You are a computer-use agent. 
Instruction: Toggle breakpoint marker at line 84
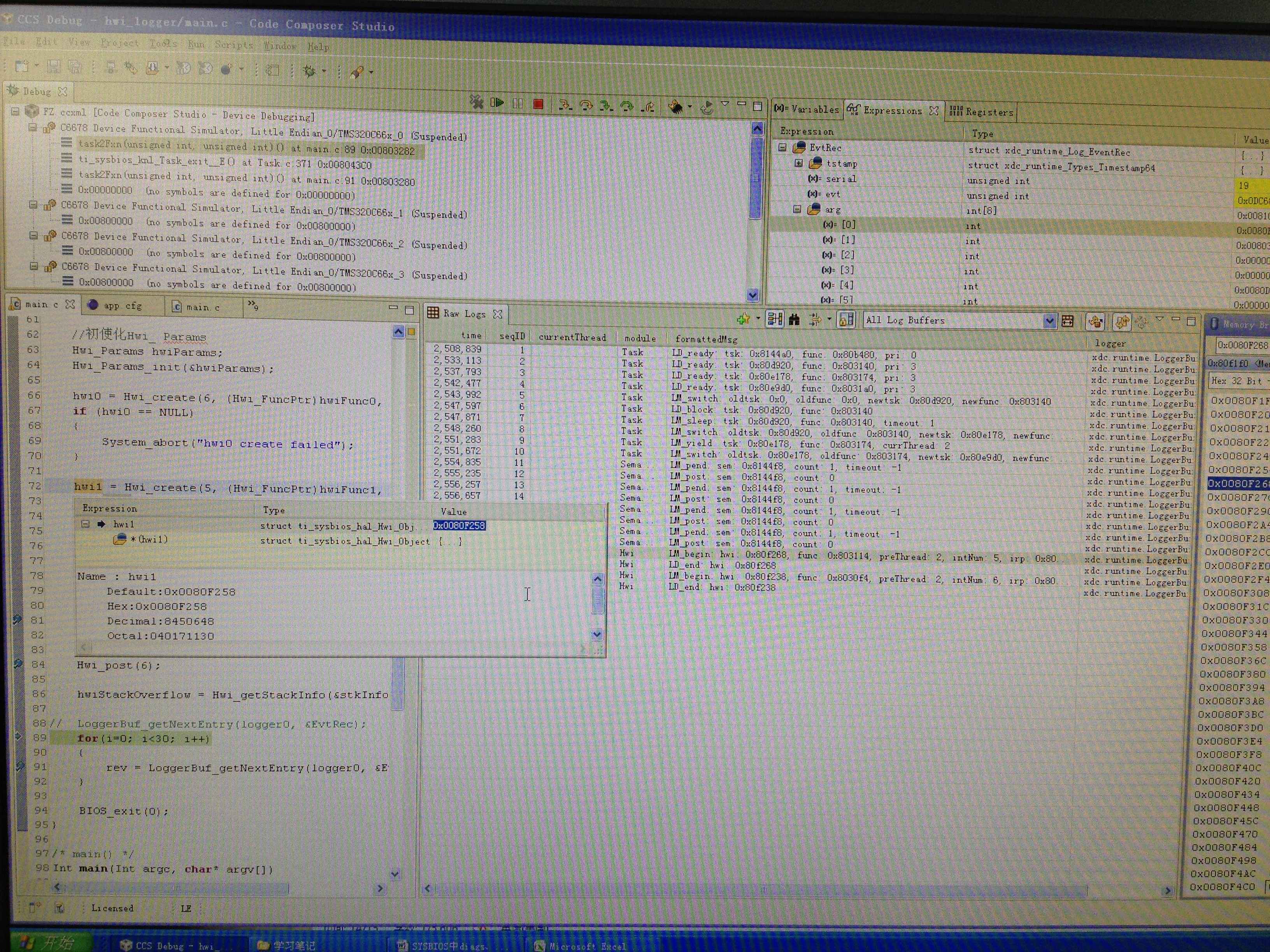coord(18,663)
